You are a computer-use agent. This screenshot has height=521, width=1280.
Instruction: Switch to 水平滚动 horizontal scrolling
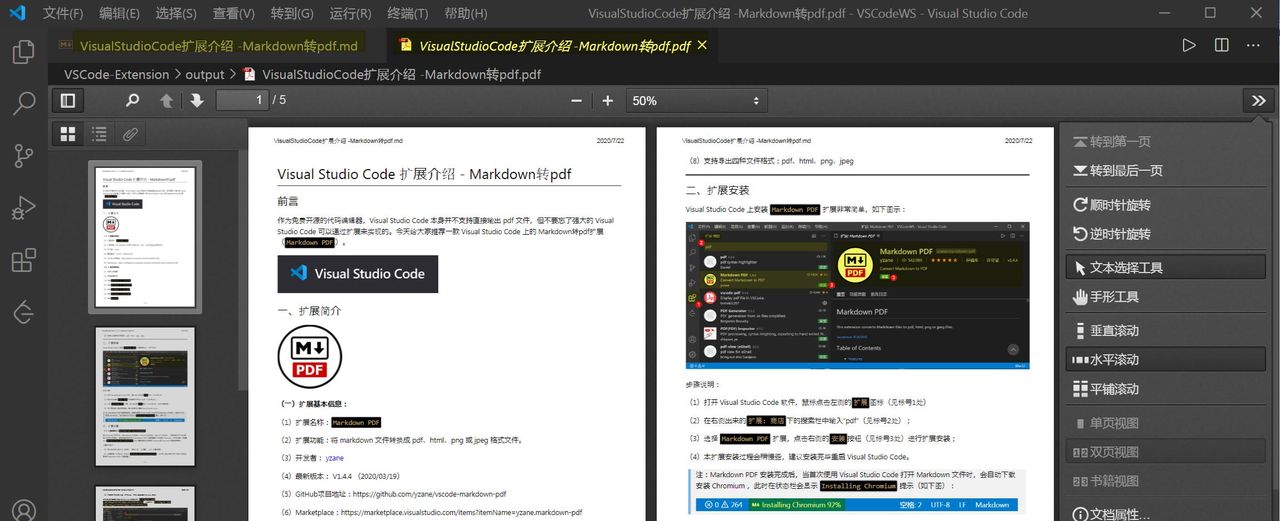[x=1167, y=359]
